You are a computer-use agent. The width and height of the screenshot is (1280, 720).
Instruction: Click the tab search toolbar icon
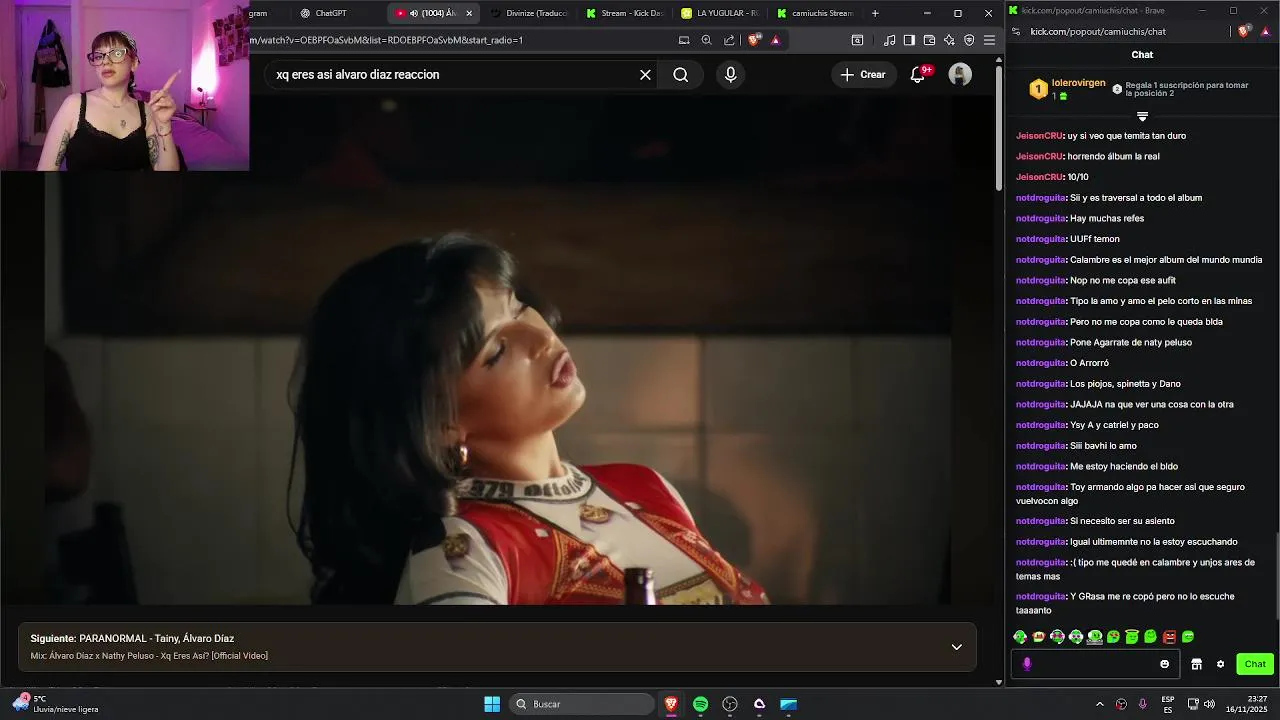(857, 40)
